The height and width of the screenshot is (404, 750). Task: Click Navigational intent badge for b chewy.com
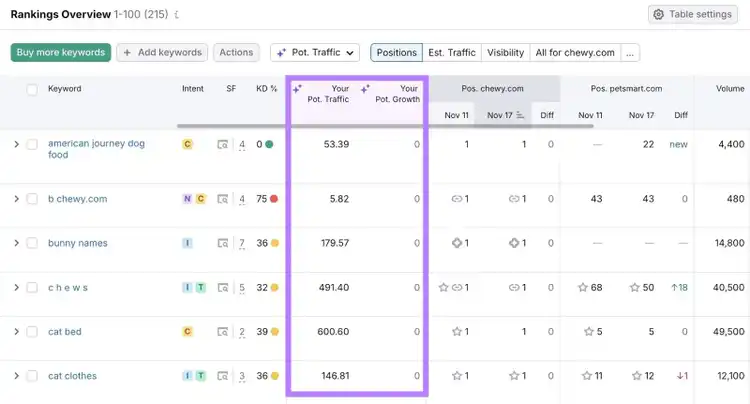pos(187,198)
